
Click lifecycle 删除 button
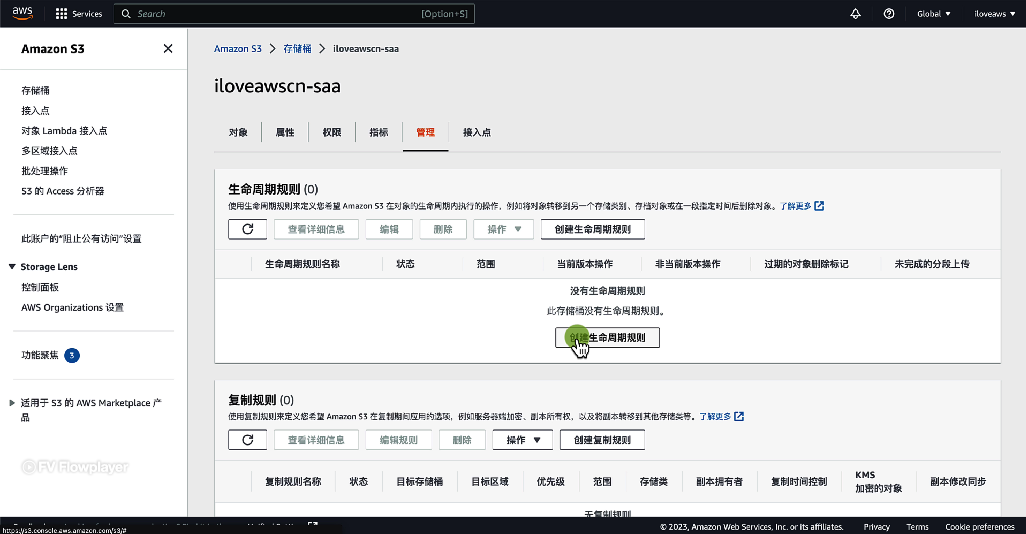(443, 229)
